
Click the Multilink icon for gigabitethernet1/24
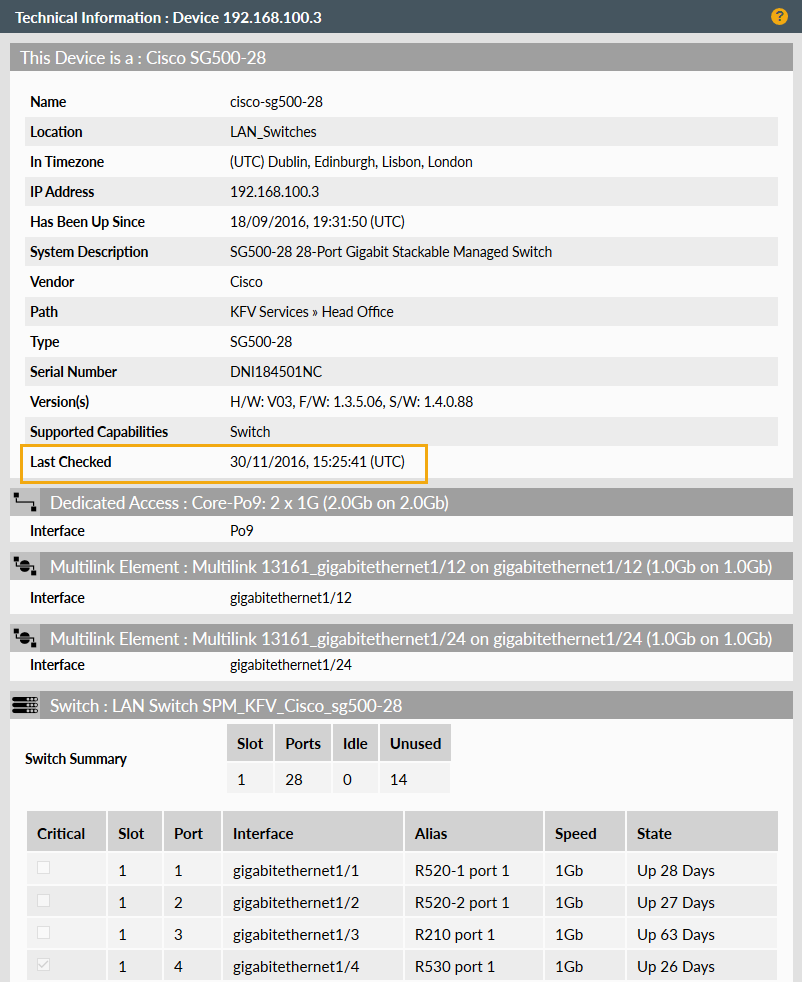25,637
